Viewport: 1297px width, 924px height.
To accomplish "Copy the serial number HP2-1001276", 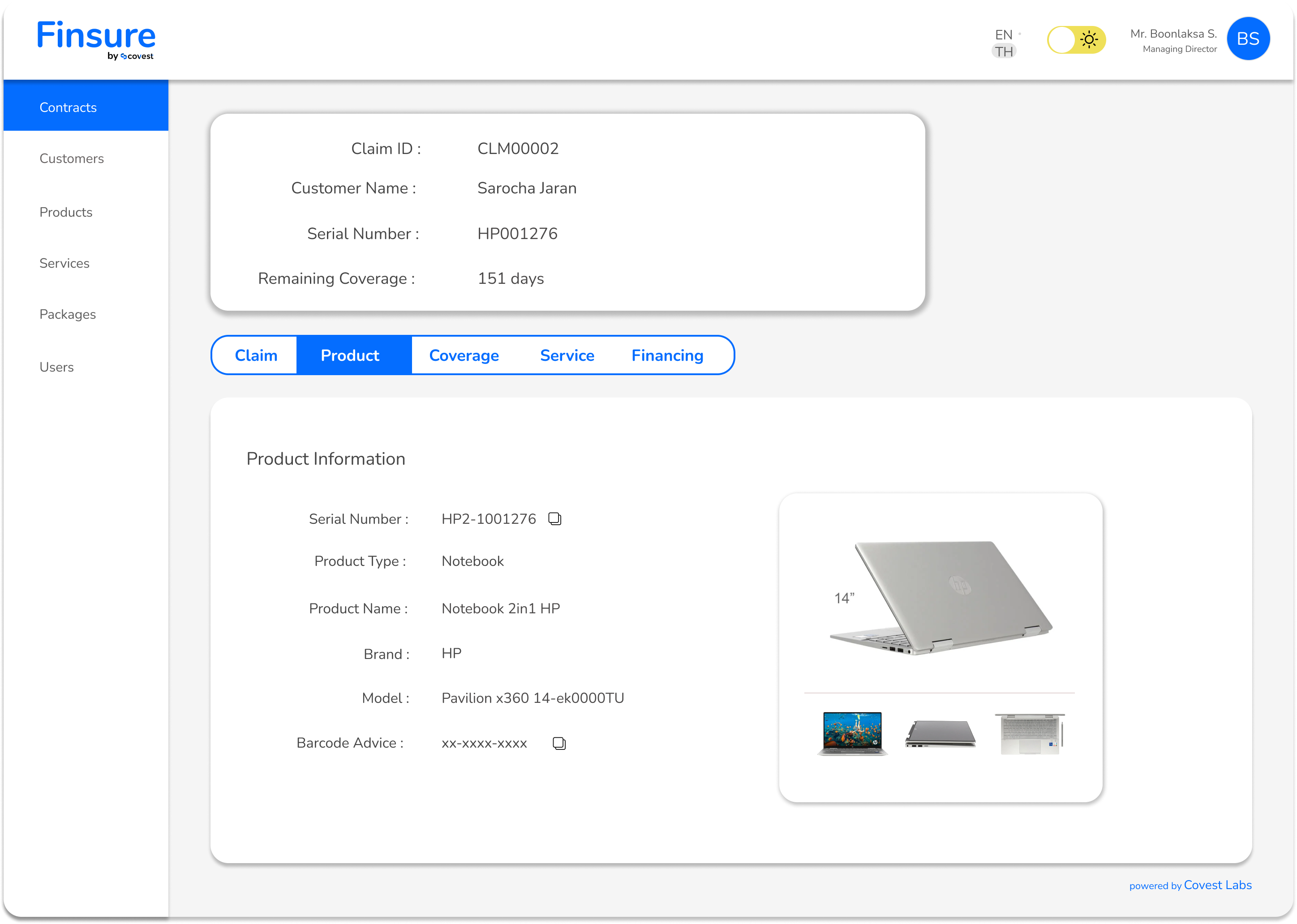I will click(554, 518).
